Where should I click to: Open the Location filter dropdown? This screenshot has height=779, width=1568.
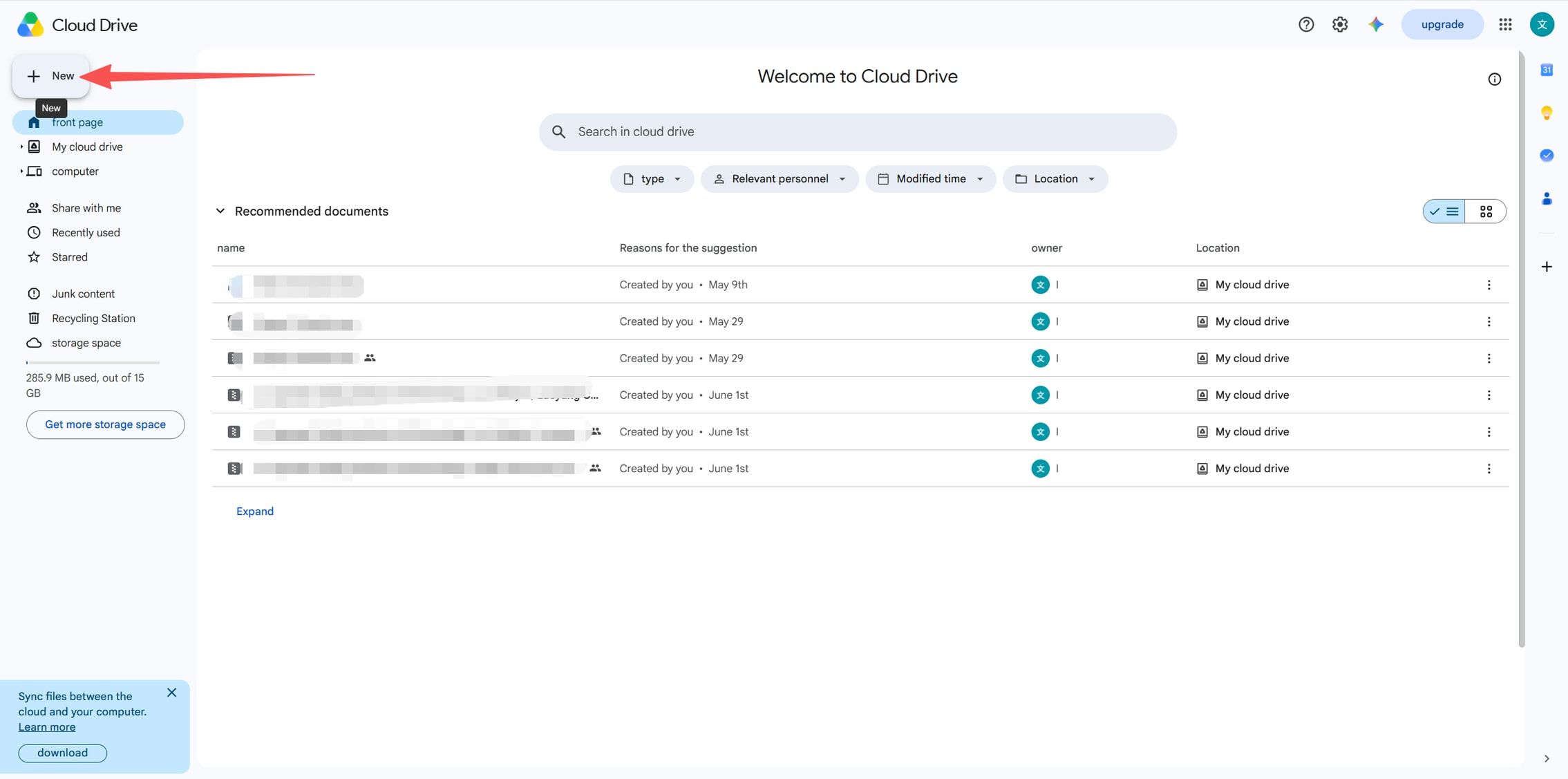1055,179
